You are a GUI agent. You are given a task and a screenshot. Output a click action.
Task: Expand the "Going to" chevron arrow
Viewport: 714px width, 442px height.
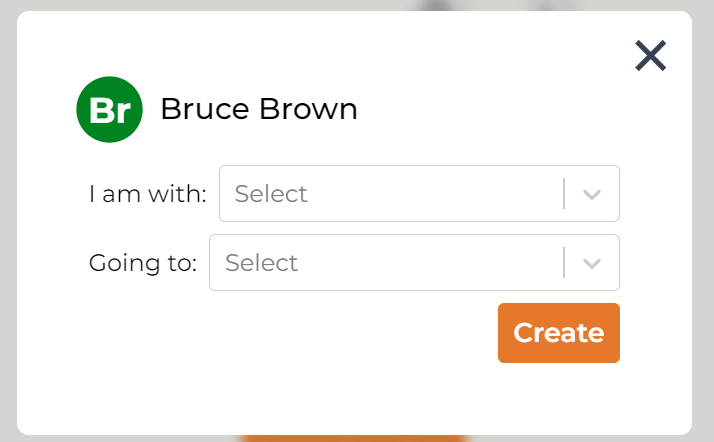point(592,263)
